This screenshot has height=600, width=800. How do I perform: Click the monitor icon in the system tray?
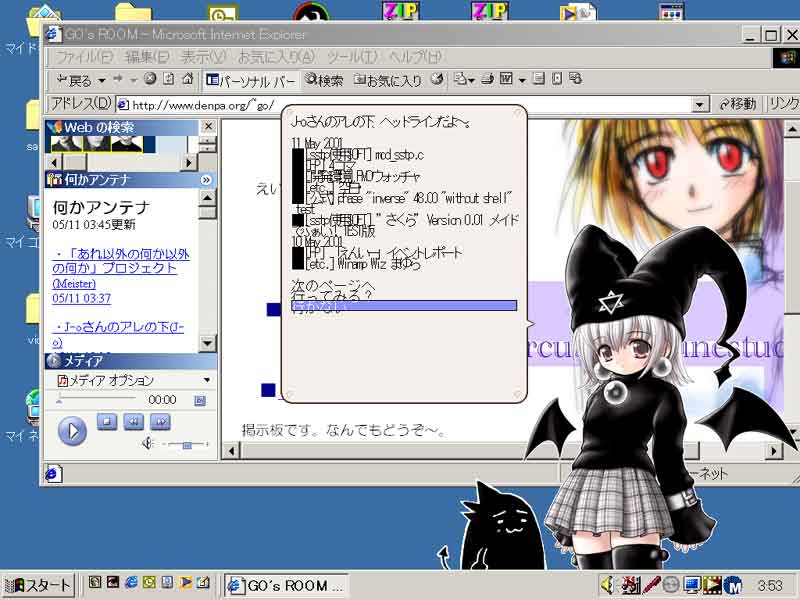point(692,584)
